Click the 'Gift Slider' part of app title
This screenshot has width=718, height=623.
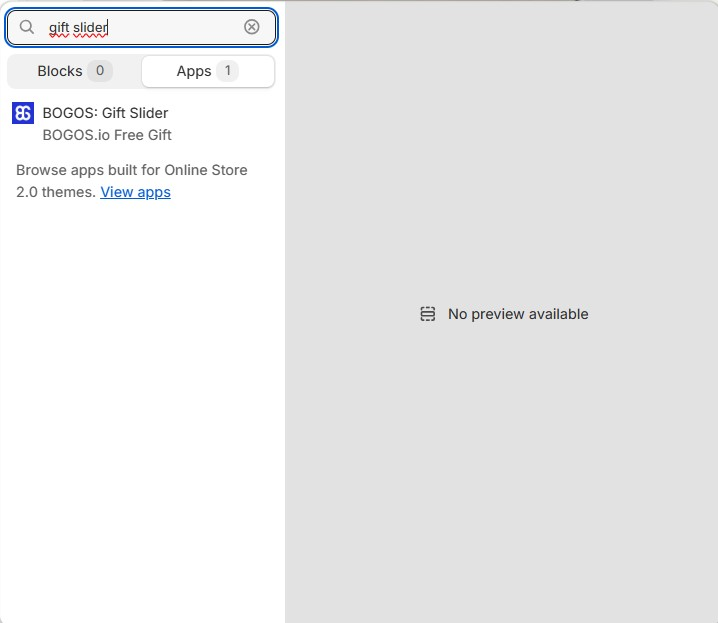pyautogui.click(x=135, y=113)
